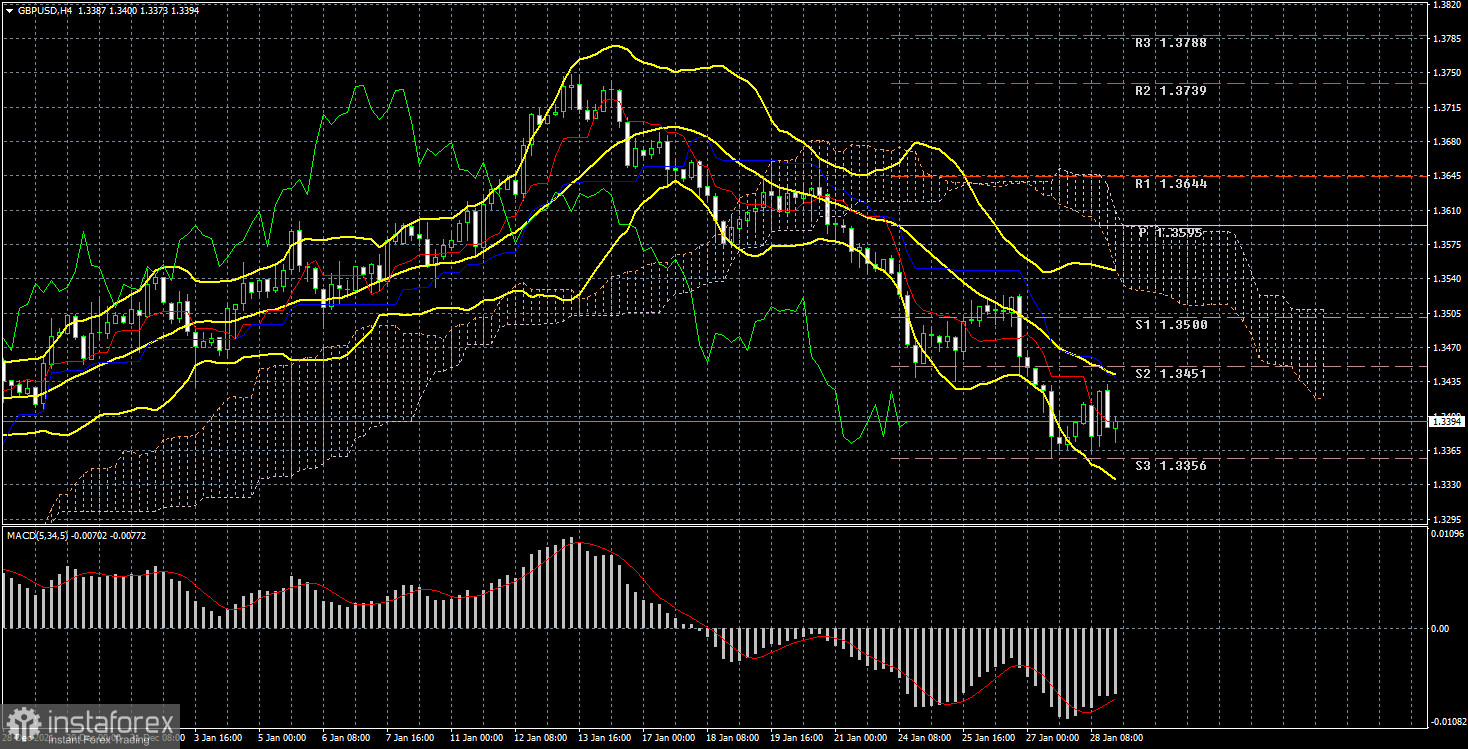This screenshot has width=1468, height=749.
Task: Click price axis value 1.3575
Action: coord(1447,245)
